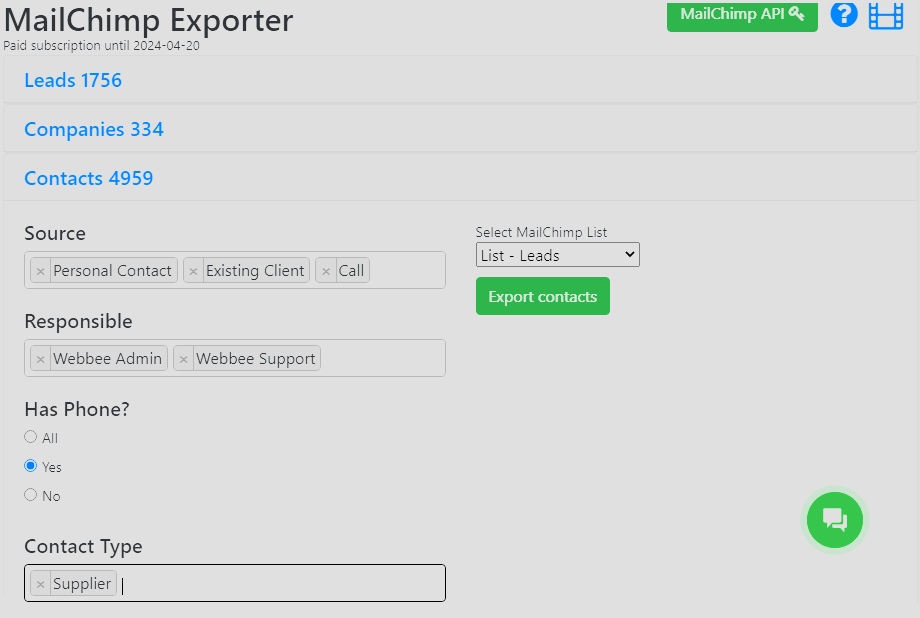The height and width of the screenshot is (618, 920).
Task: Collapse the Contacts 4959 section
Action: 89,178
